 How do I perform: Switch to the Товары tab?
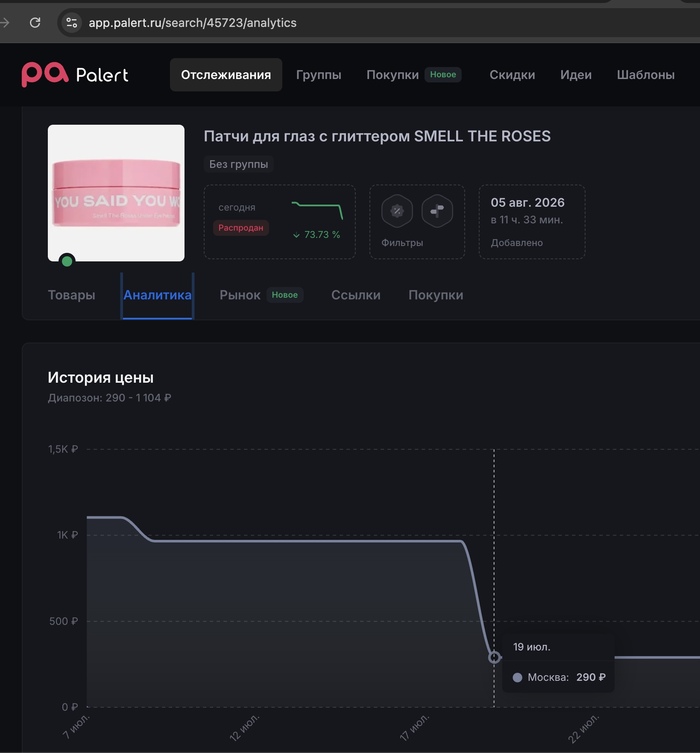click(x=72, y=295)
